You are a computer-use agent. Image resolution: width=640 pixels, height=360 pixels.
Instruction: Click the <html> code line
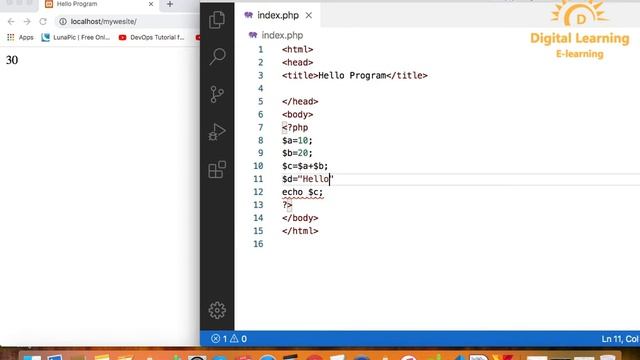tap(298, 49)
